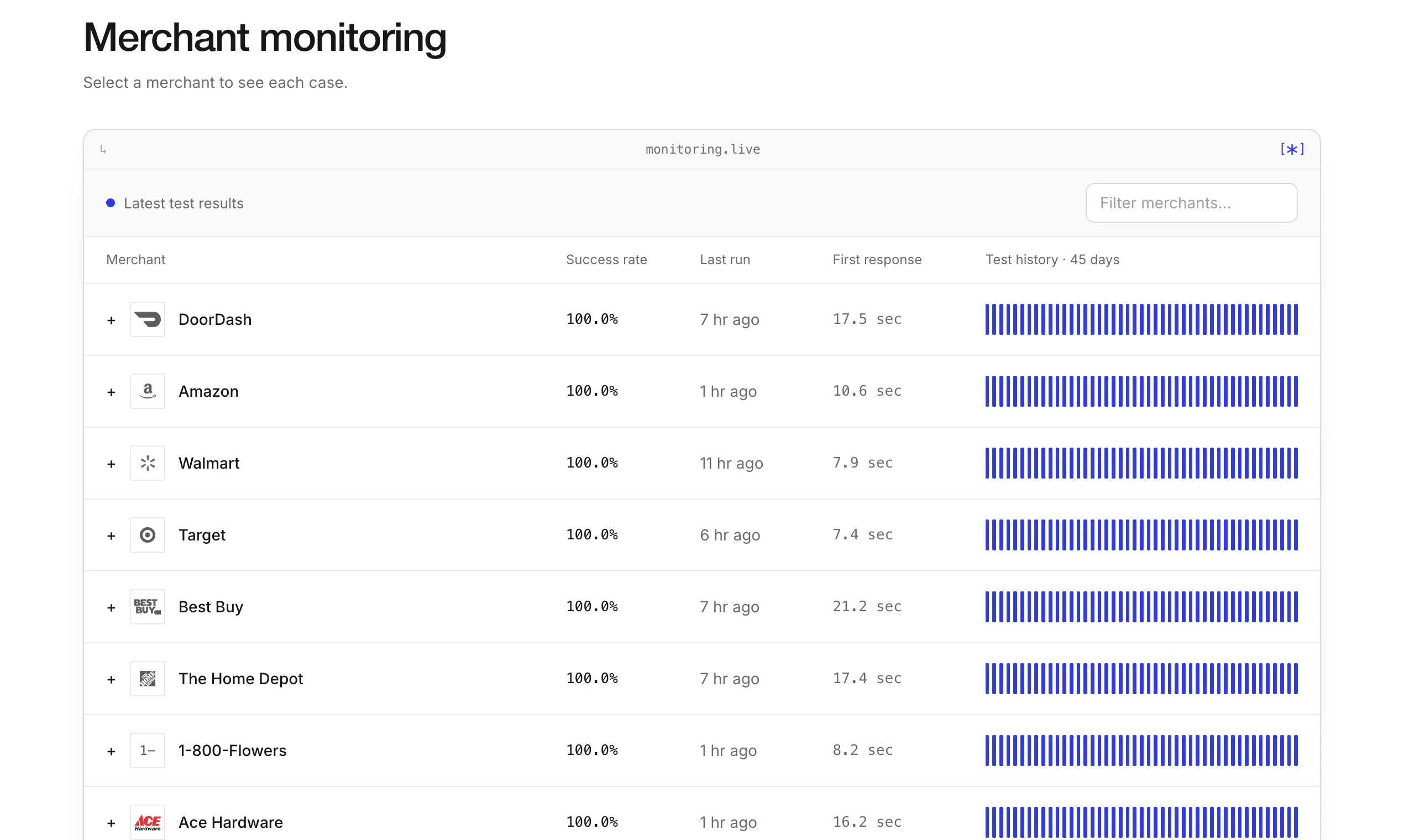Expand the DoorDash row
Screen dimensions: 1404x840
click(x=112, y=321)
